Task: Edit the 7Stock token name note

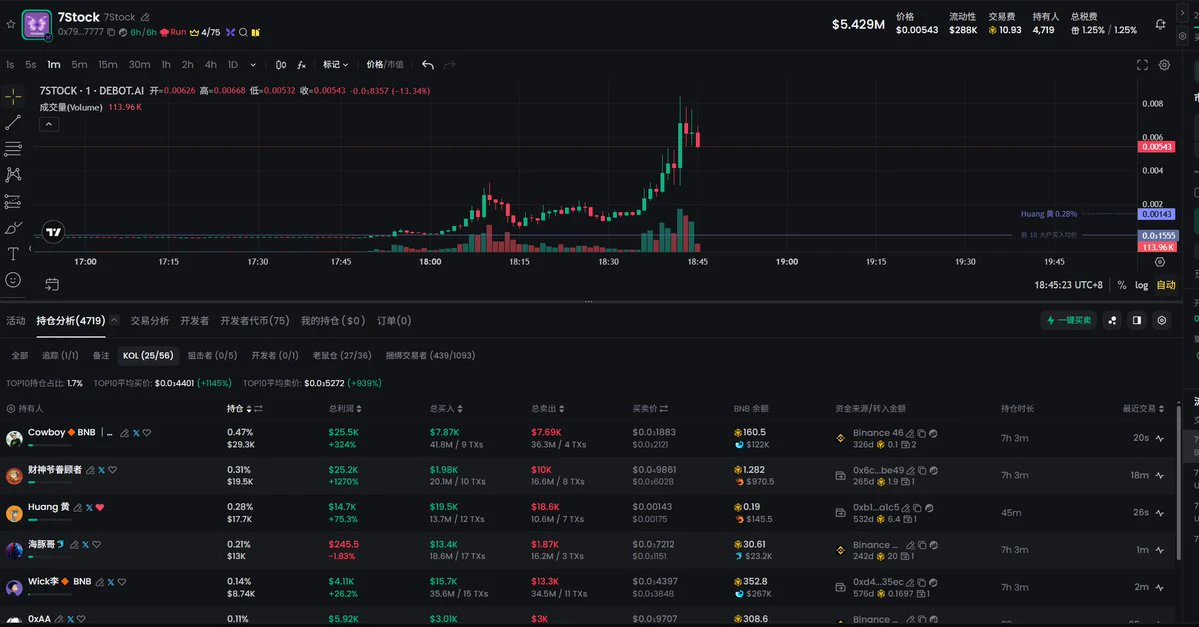Action: (x=145, y=17)
